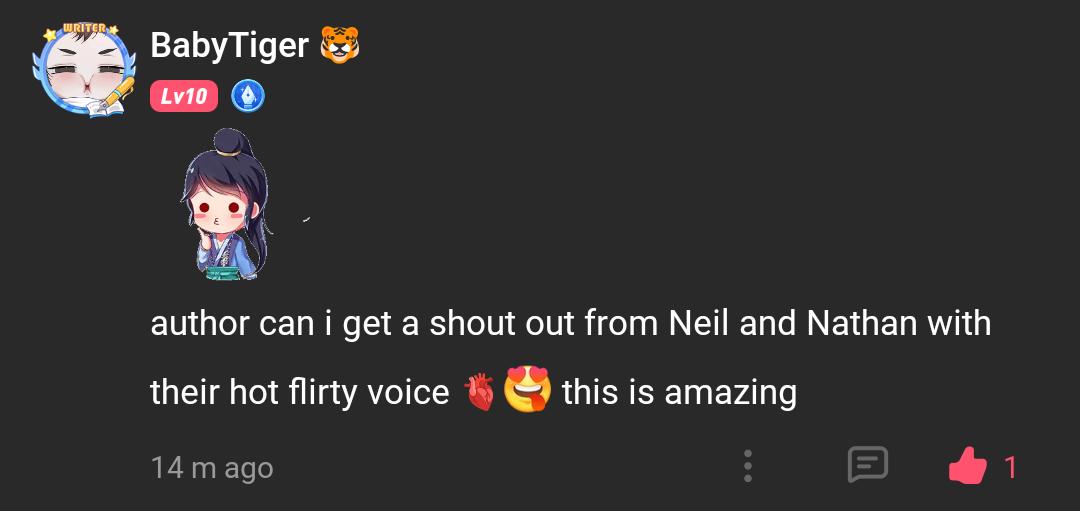Click the like count number 1
This screenshot has height=511, width=1080.
(1010, 467)
